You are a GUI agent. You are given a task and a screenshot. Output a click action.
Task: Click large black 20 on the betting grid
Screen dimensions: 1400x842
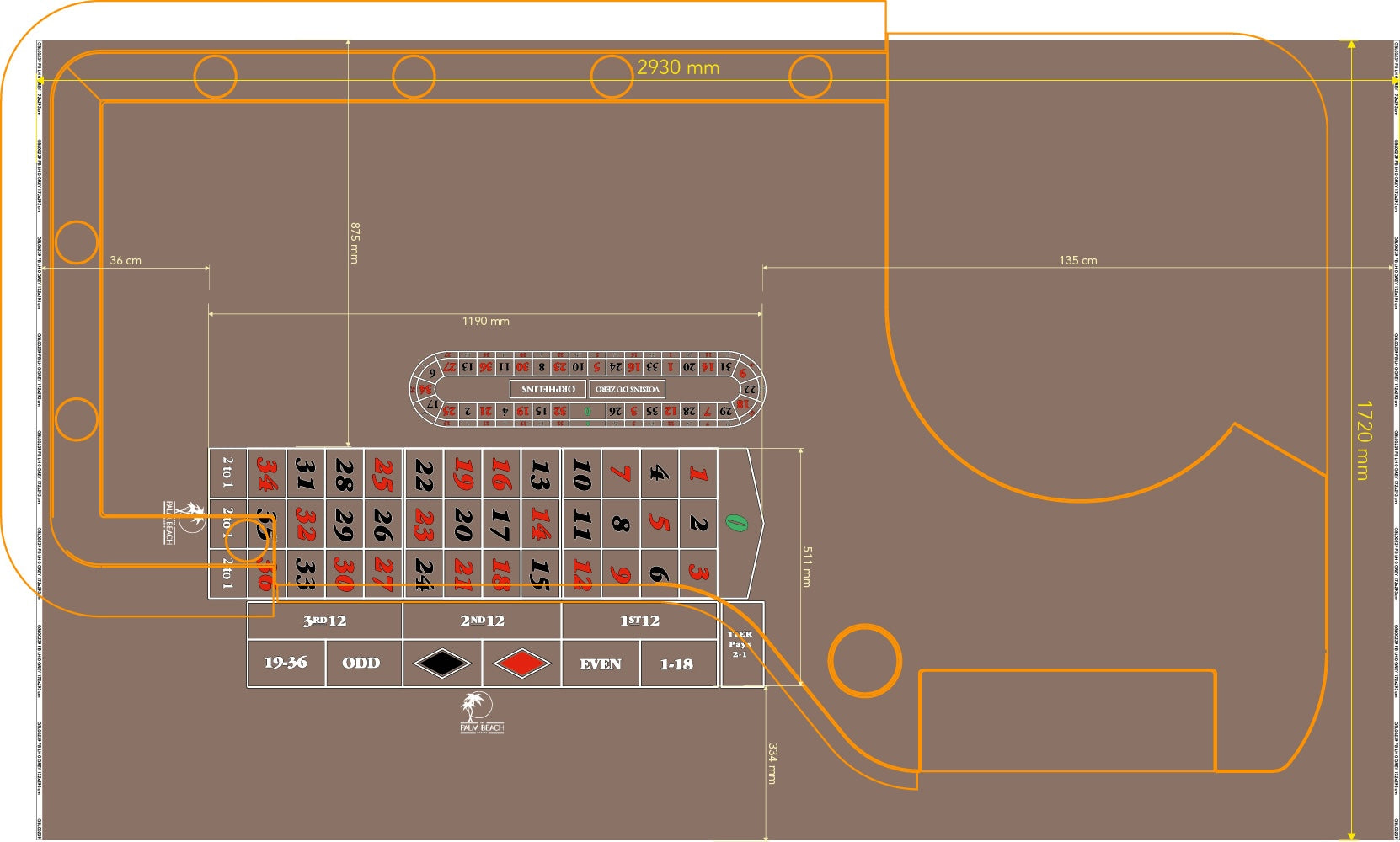463,524
